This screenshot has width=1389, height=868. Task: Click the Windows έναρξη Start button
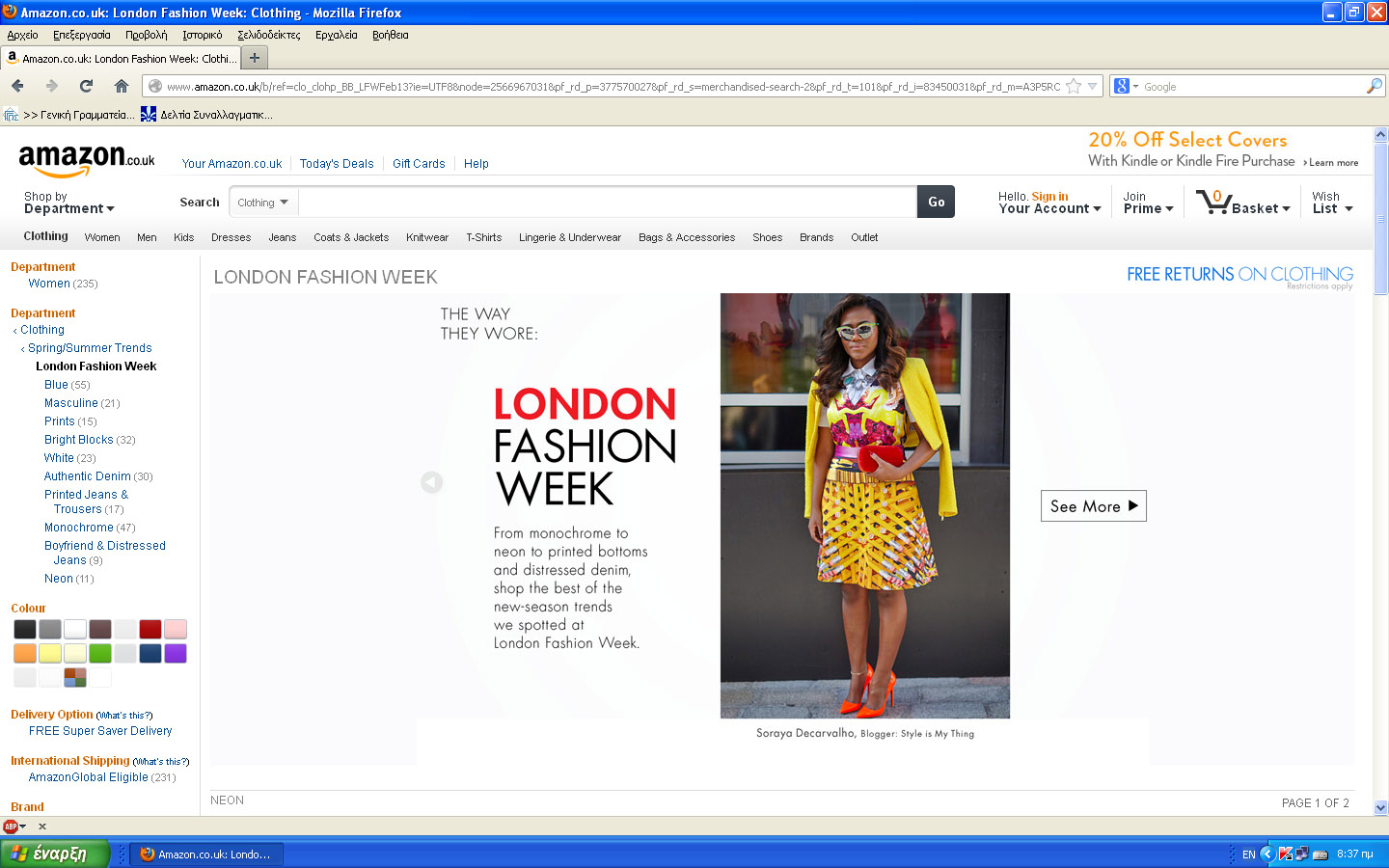pyautogui.click(x=54, y=854)
